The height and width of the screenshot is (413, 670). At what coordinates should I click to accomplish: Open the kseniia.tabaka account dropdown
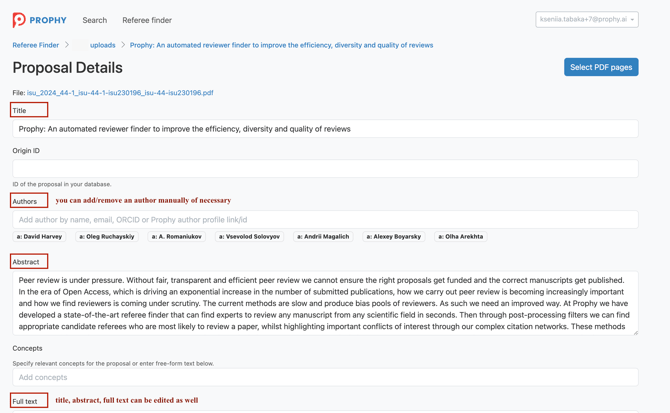587,20
